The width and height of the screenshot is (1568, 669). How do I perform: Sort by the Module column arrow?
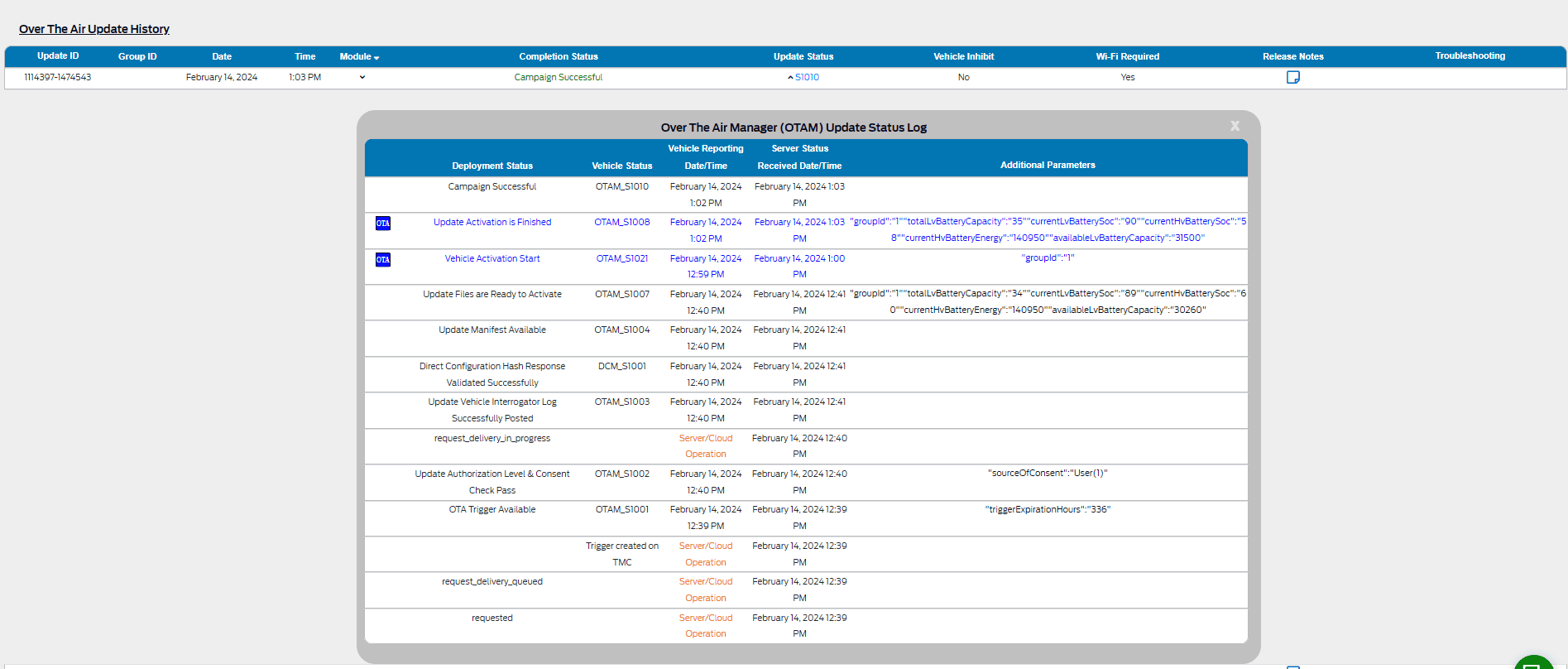(x=376, y=57)
